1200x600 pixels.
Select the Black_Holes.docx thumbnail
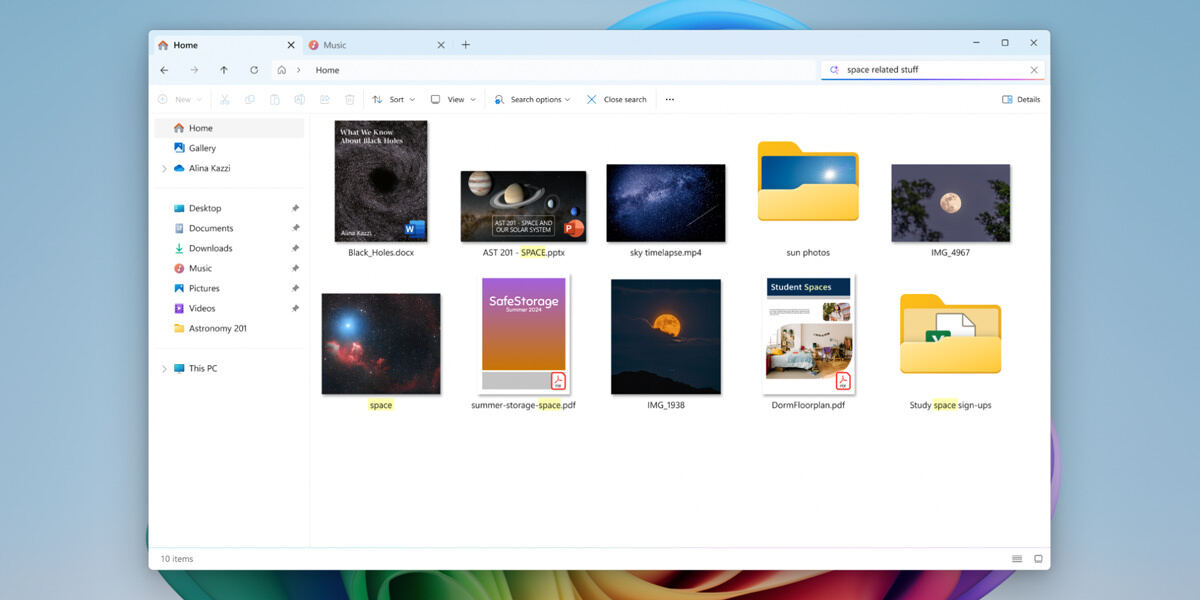click(x=381, y=181)
